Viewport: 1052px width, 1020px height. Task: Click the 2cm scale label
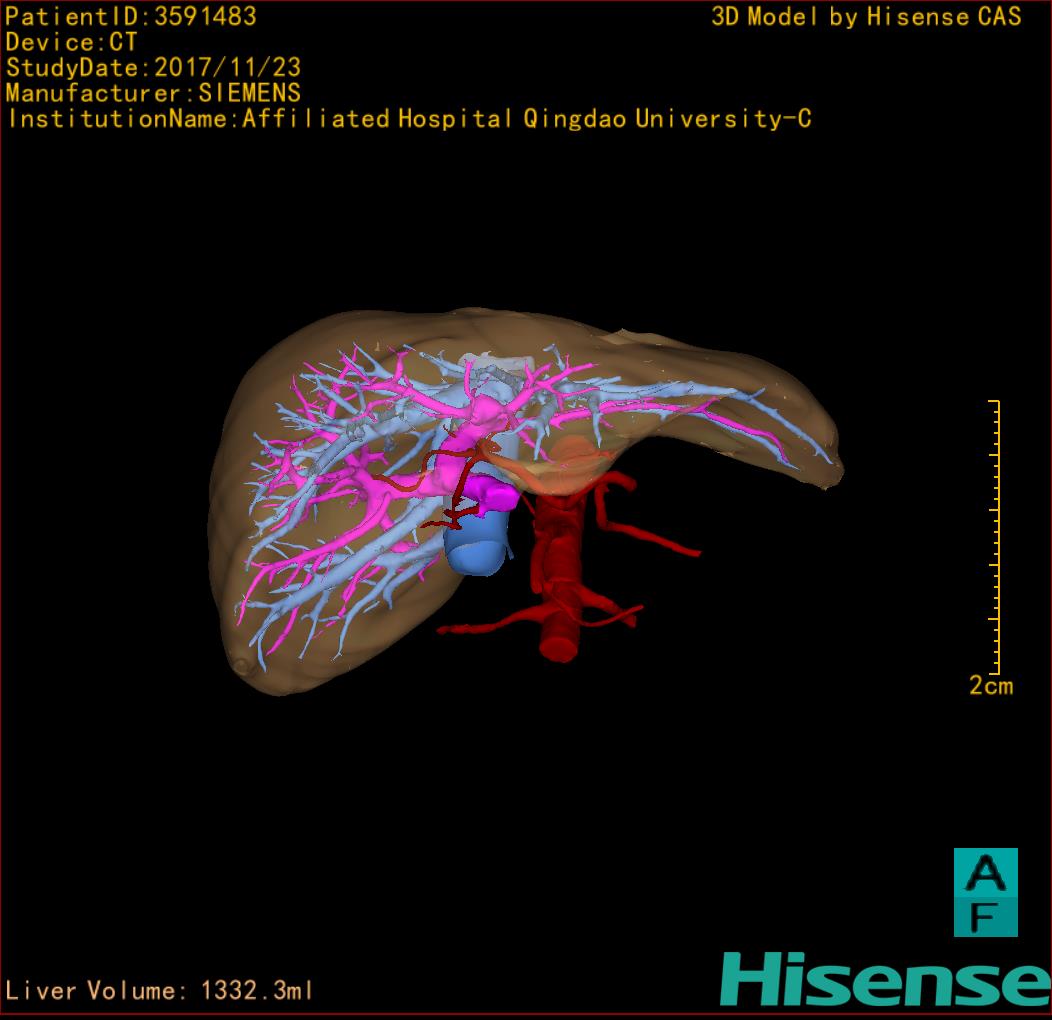[x=991, y=685]
